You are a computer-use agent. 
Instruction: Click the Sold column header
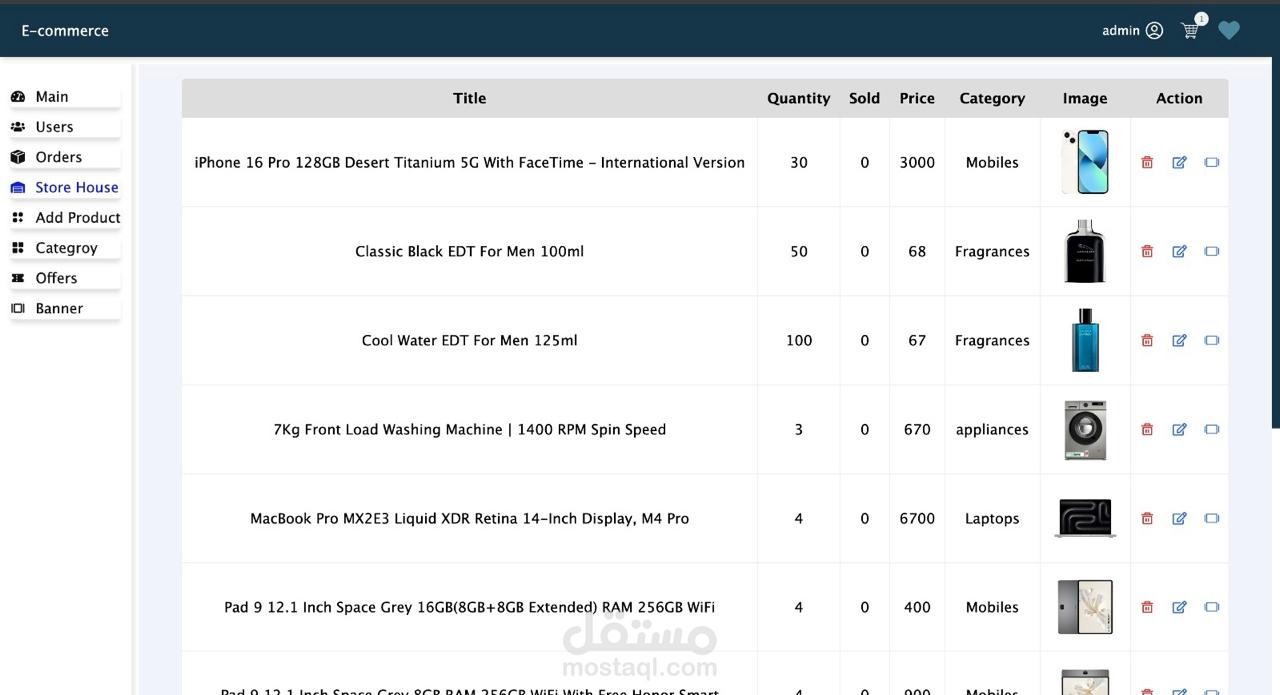864,98
